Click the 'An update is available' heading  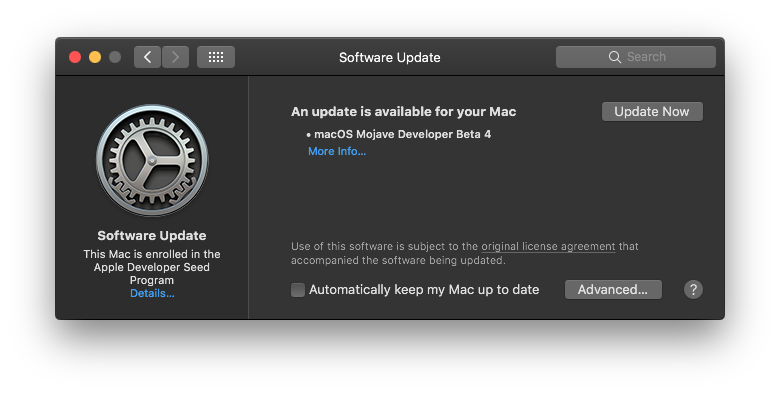point(403,111)
